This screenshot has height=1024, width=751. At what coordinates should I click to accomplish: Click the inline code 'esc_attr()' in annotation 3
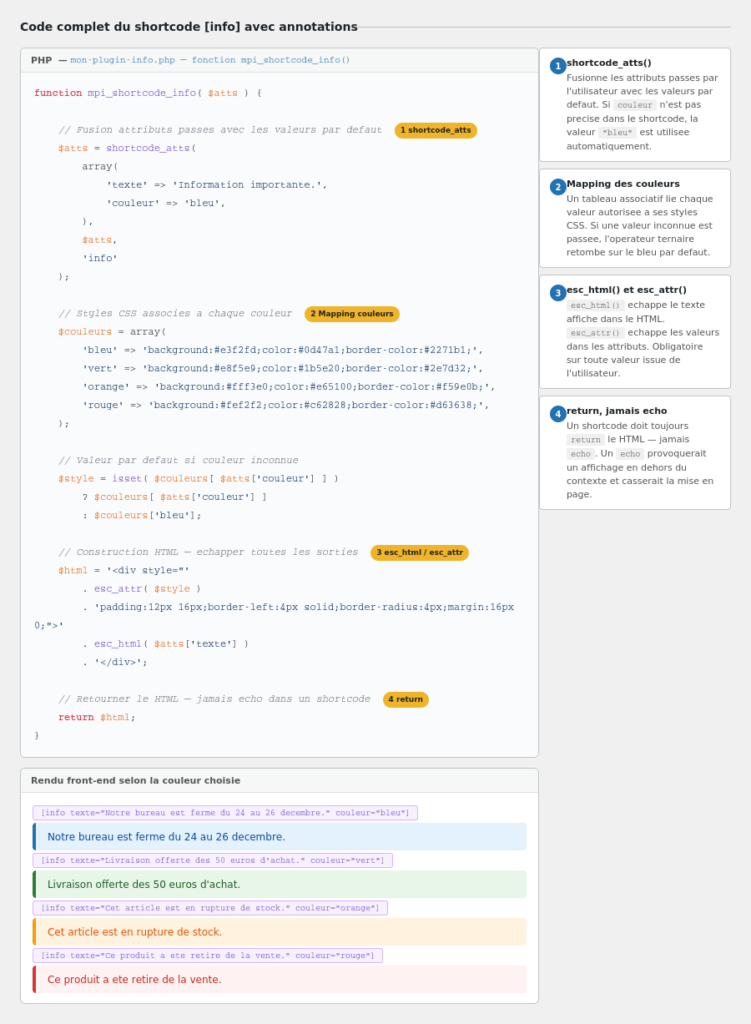pyautogui.click(x=595, y=333)
